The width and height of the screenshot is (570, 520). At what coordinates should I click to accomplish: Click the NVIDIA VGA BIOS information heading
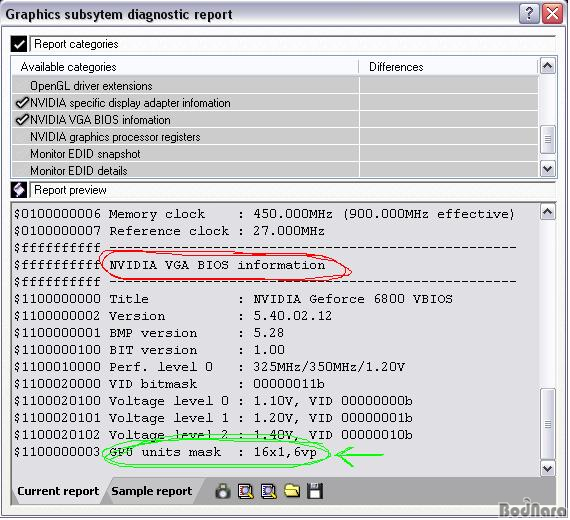[217, 265]
